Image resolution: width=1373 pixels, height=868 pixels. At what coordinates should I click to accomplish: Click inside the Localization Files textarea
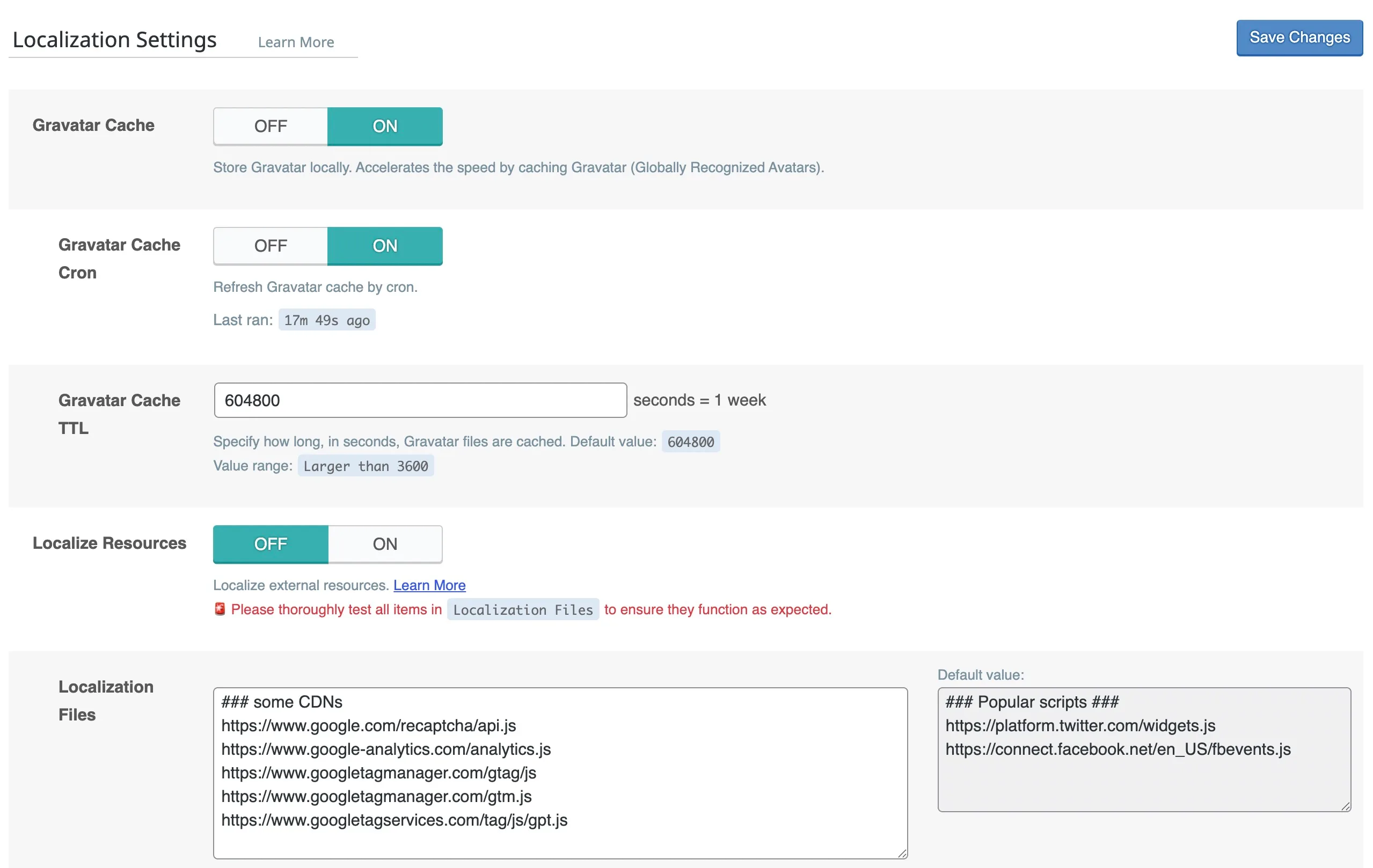560,773
